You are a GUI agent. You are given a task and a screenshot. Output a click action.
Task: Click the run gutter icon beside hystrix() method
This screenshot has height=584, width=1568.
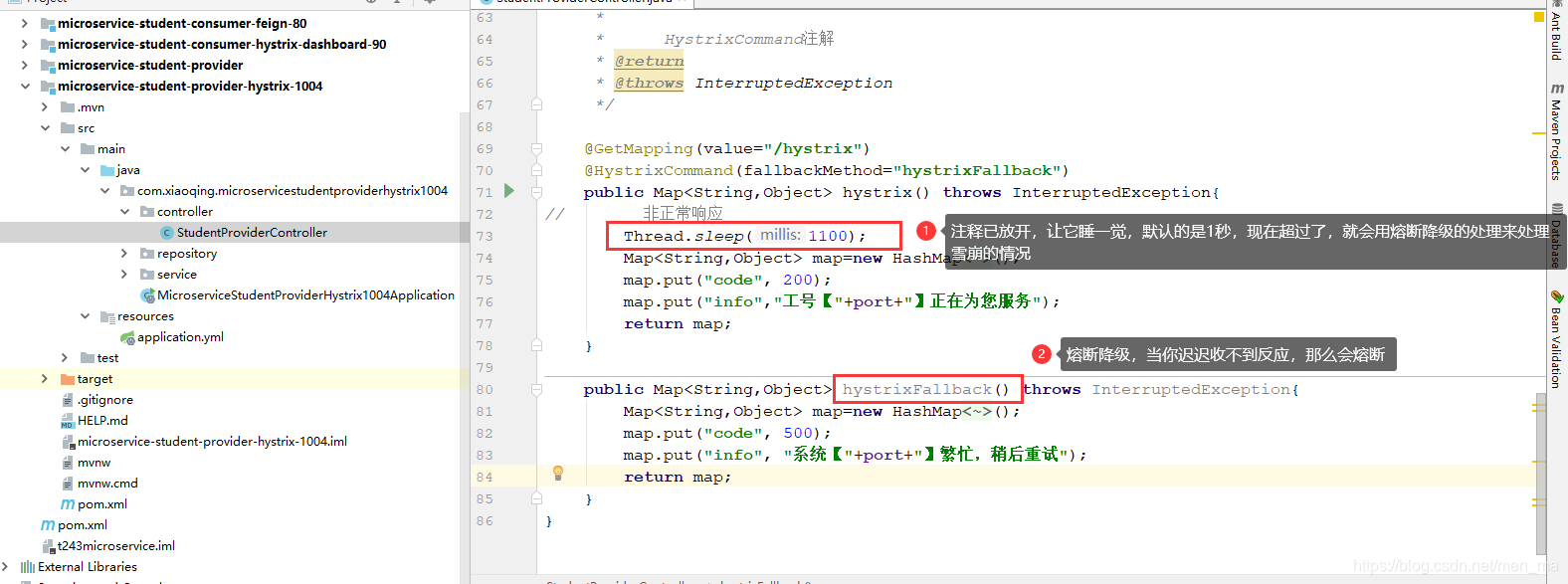(509, 191)
